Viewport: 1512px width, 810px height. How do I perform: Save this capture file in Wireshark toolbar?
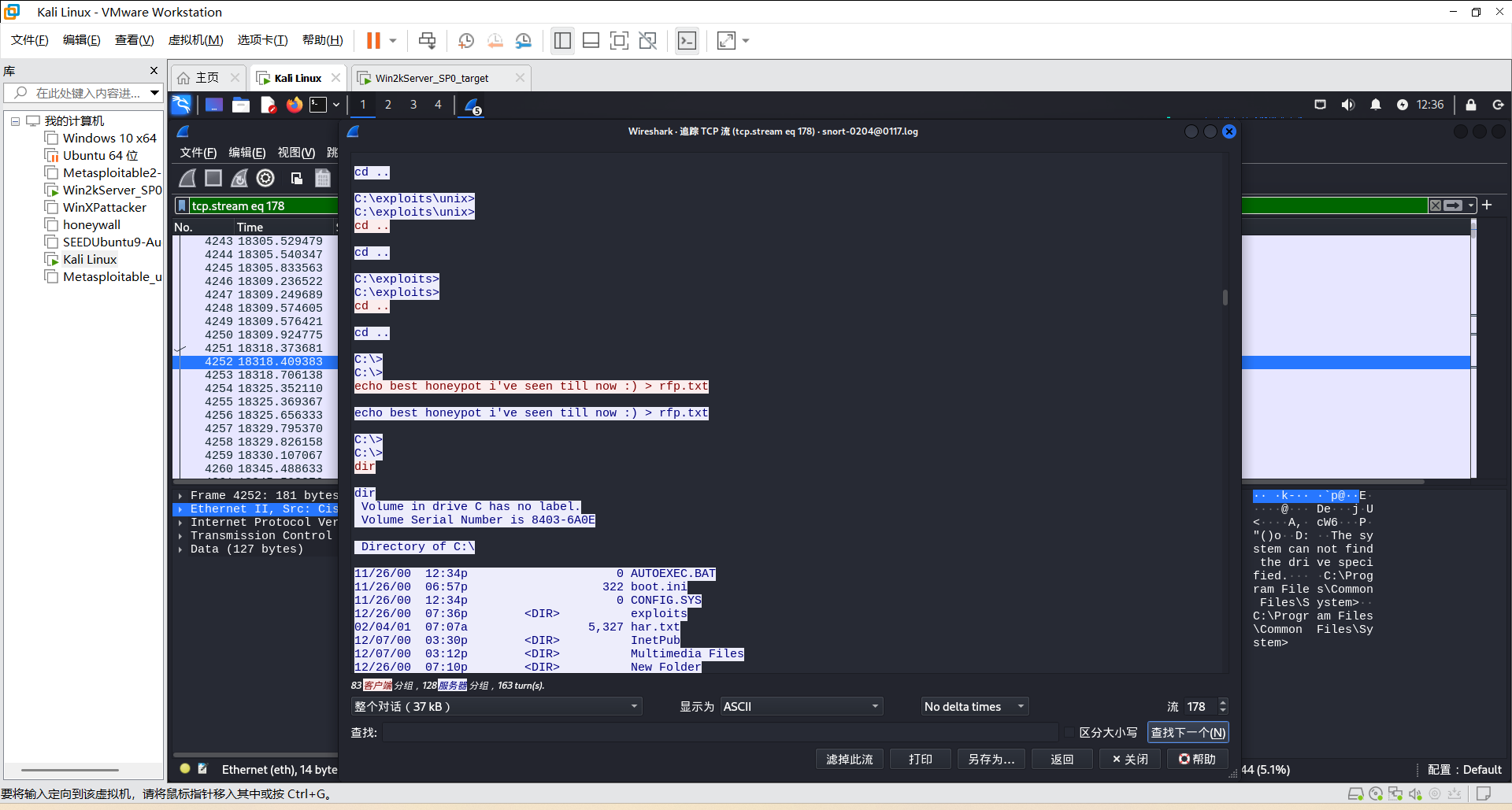(x=323, y=179)
